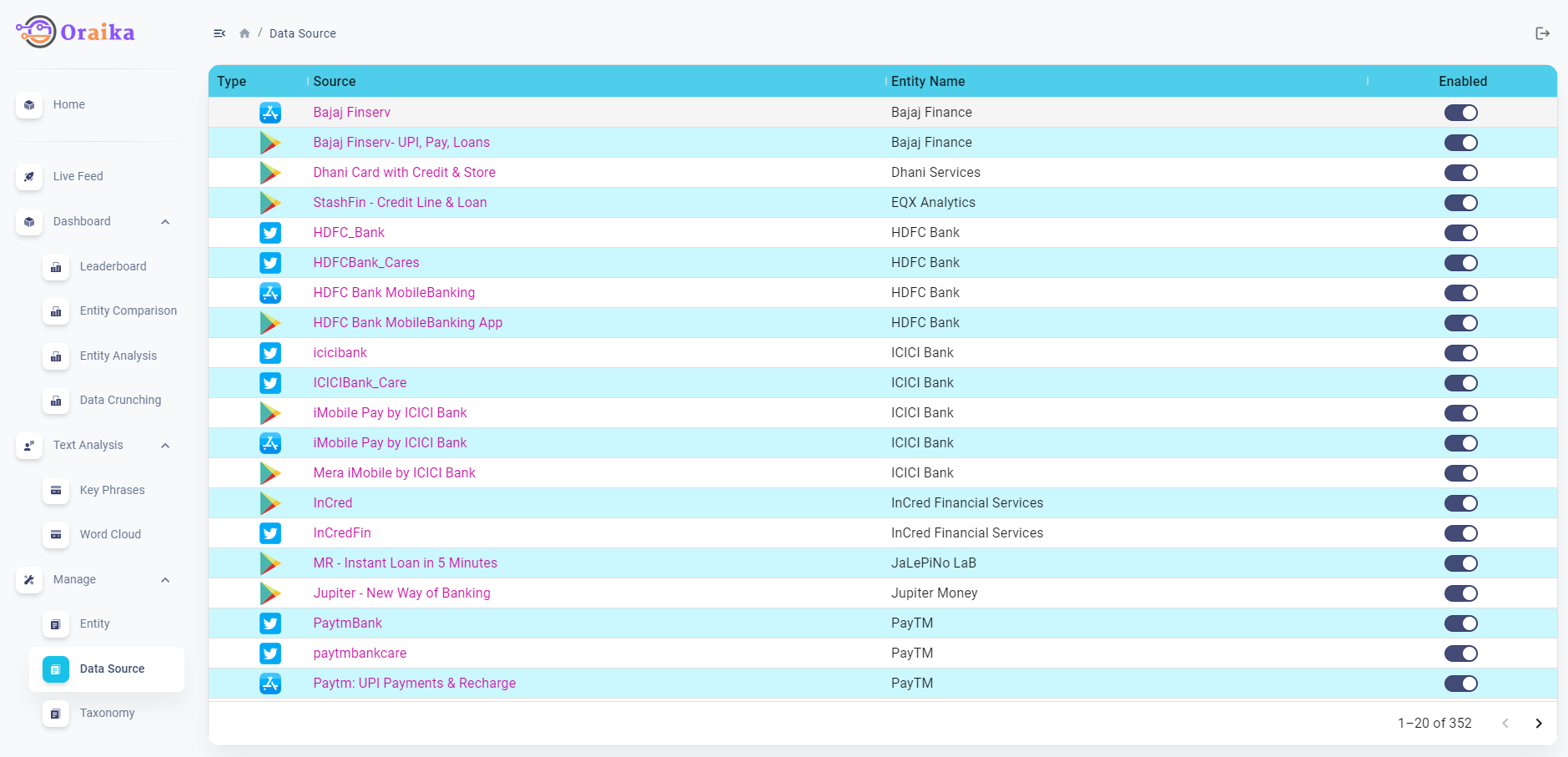The height and width of the screenshot is (757, 1568).
Task: Click the Entity Analysis icon
Action: click(x=56, y=356)
